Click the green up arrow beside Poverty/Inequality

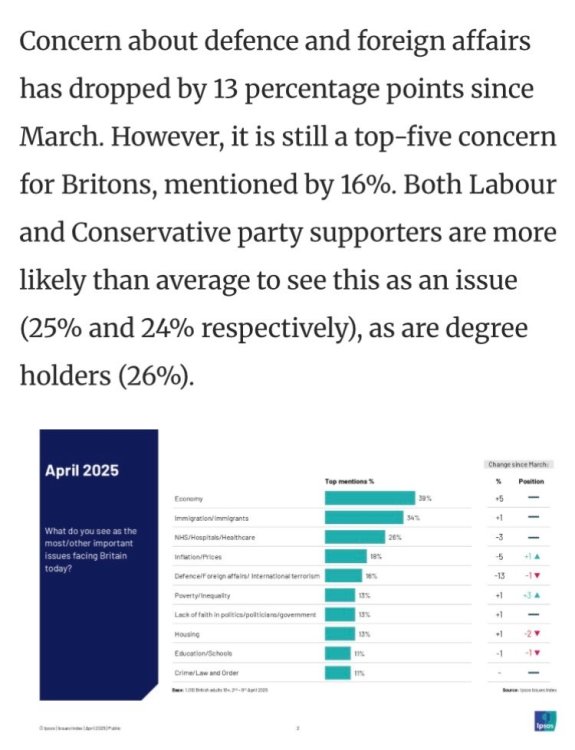[x=537, y=596]
